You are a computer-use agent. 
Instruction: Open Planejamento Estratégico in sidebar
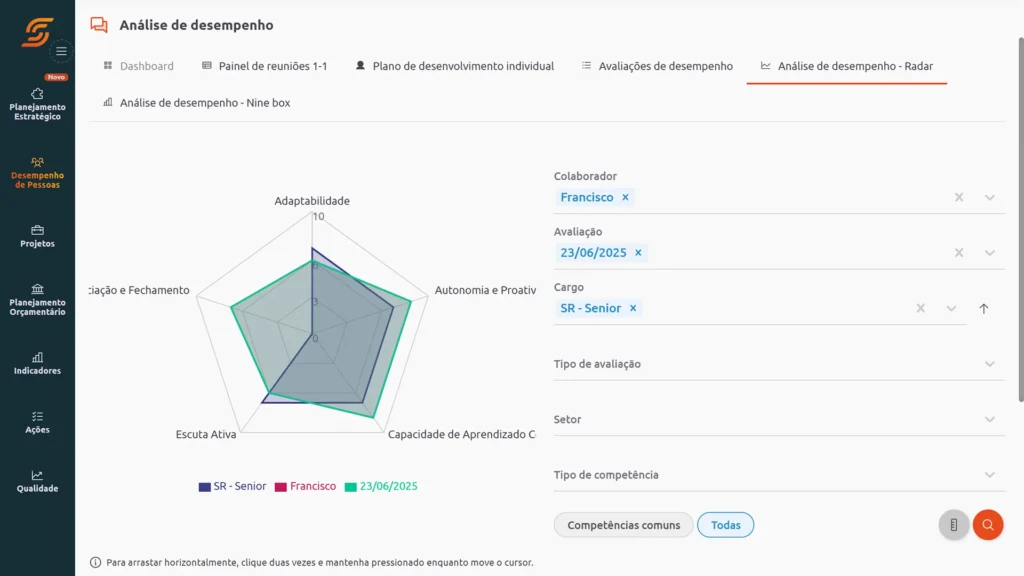37,104
